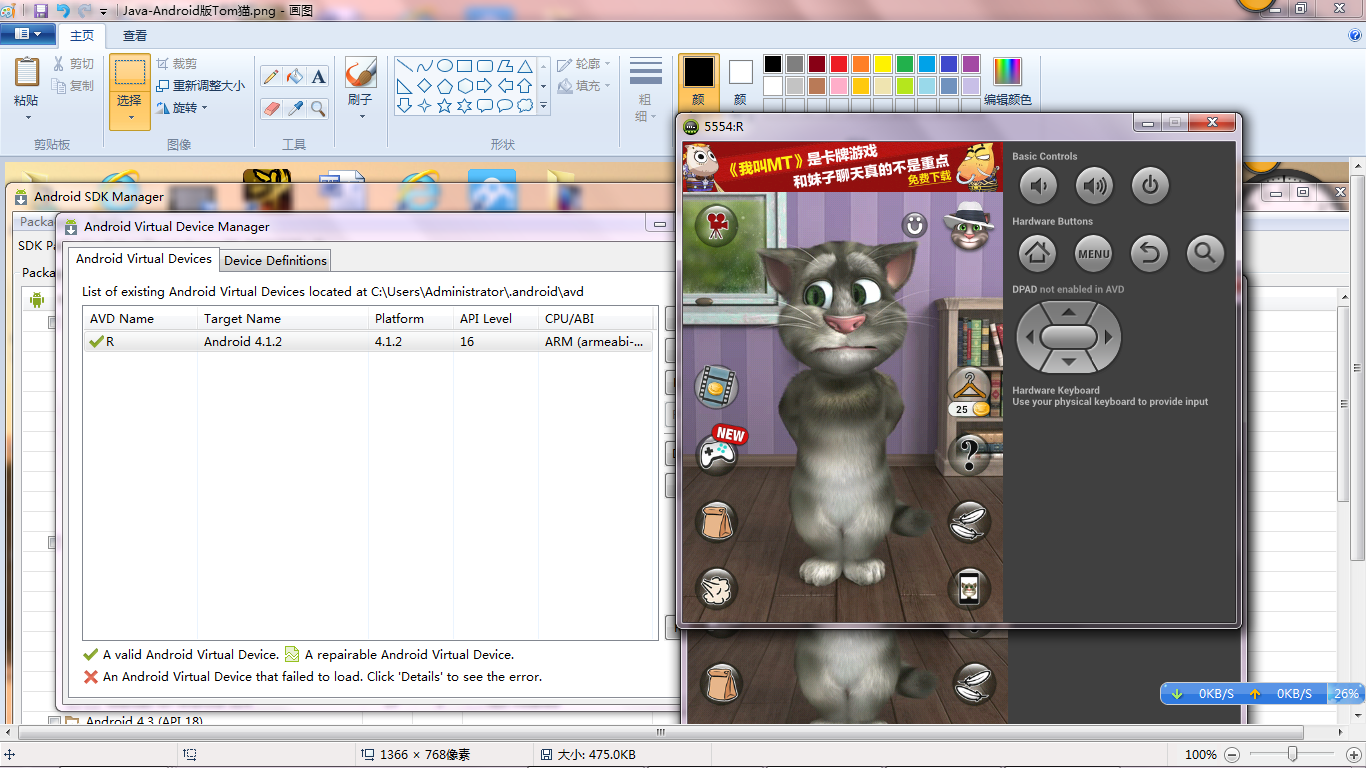Click zoom out minus button in status bar
This screenshot has width=1366, height=768.
coord(1232,755)
